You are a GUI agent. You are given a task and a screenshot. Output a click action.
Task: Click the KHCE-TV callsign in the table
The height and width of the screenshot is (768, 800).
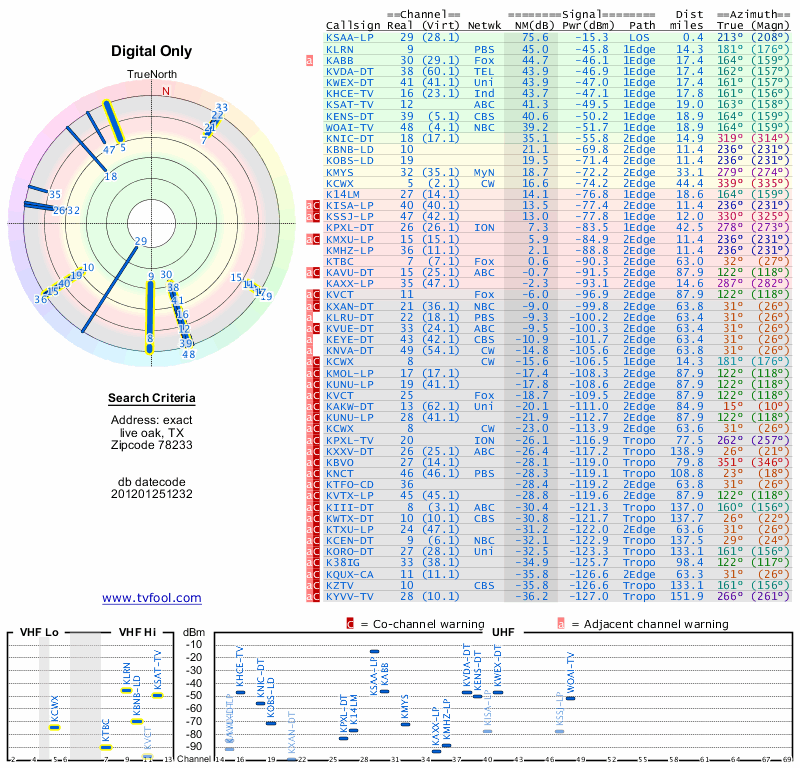tap(349, 94)
